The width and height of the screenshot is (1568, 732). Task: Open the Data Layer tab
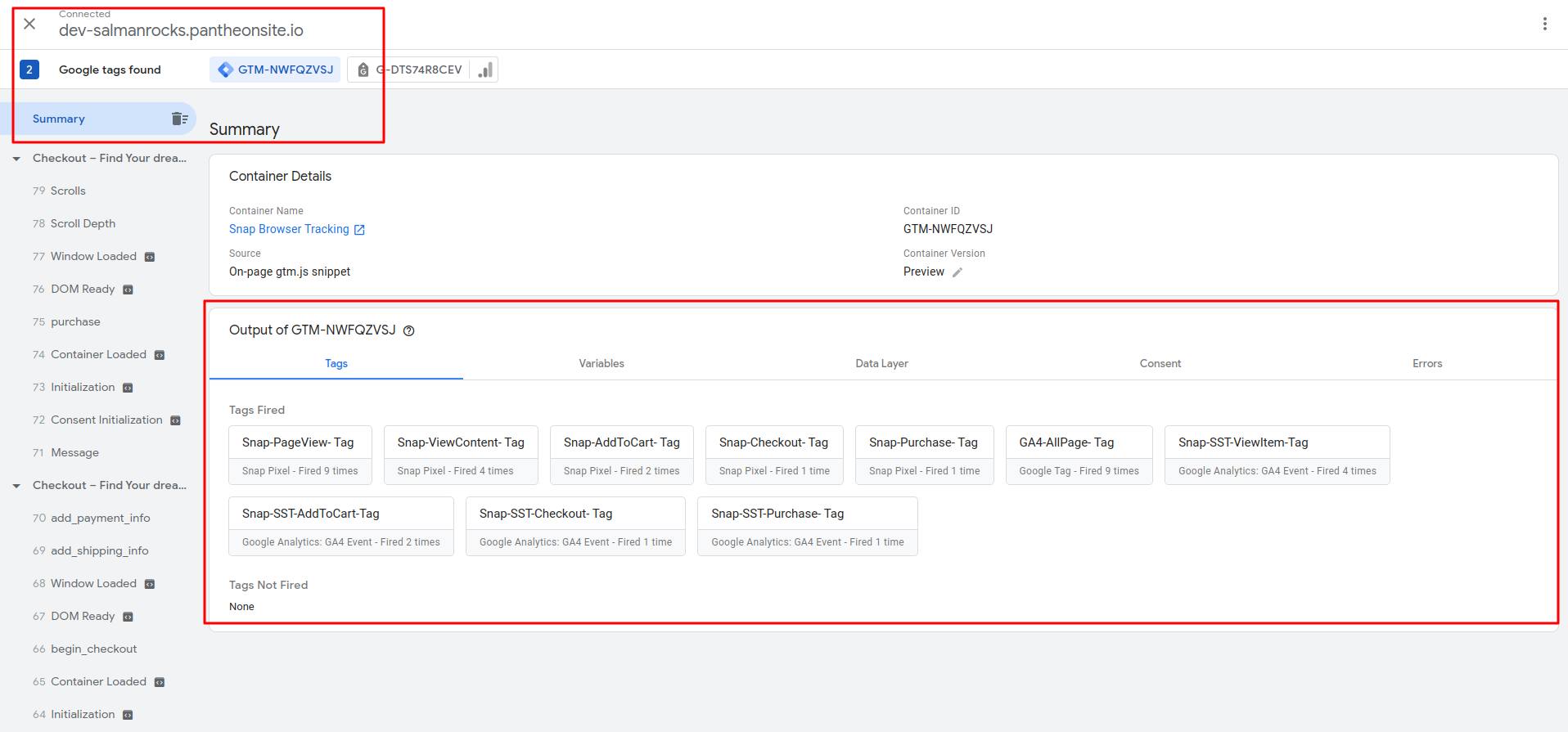coord(881,363)
